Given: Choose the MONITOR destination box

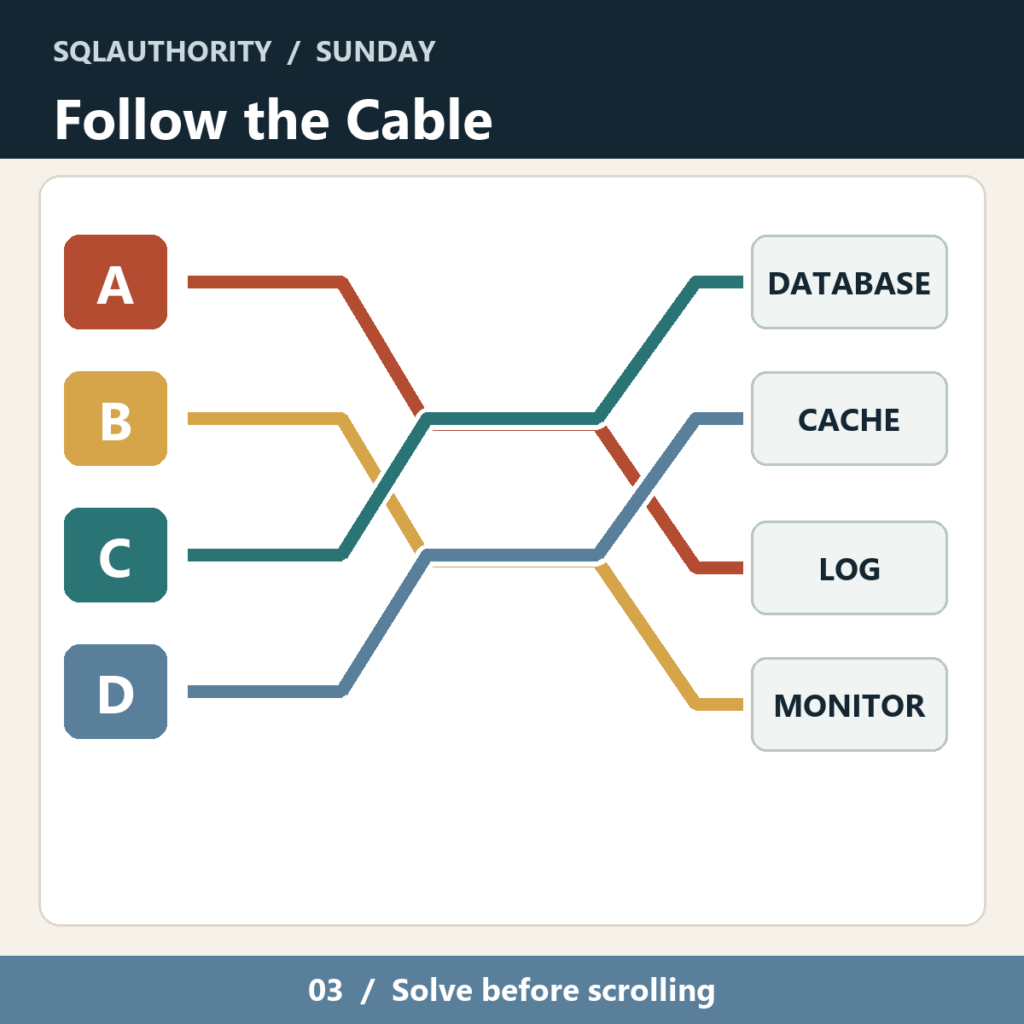Looking at the screenshot, I should point(849,705).
